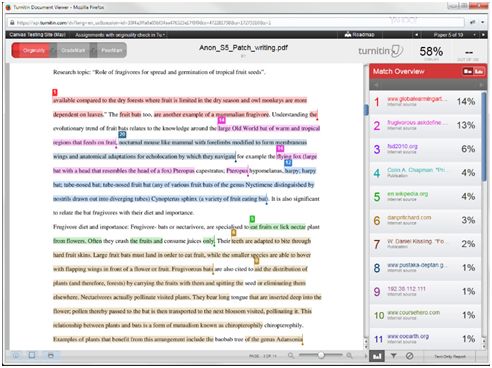Open the print icon in bottom-left toolbar
The width and height of the screenshot is (492, 368).
tap(51, 356)
